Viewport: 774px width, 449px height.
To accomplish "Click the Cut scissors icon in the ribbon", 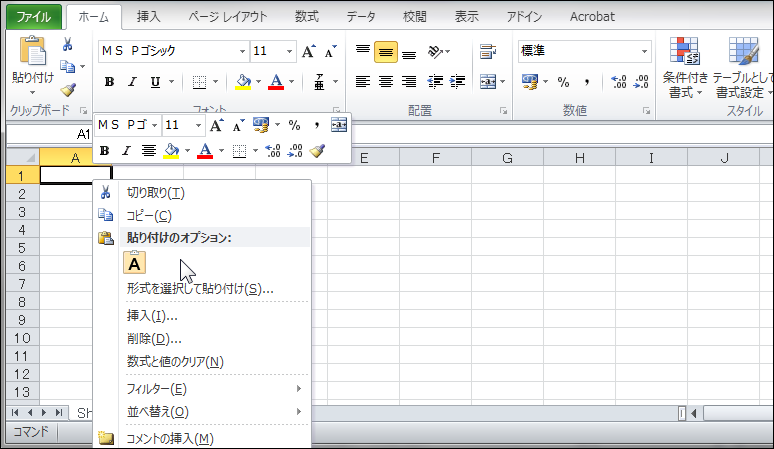I will coord(68,44).
